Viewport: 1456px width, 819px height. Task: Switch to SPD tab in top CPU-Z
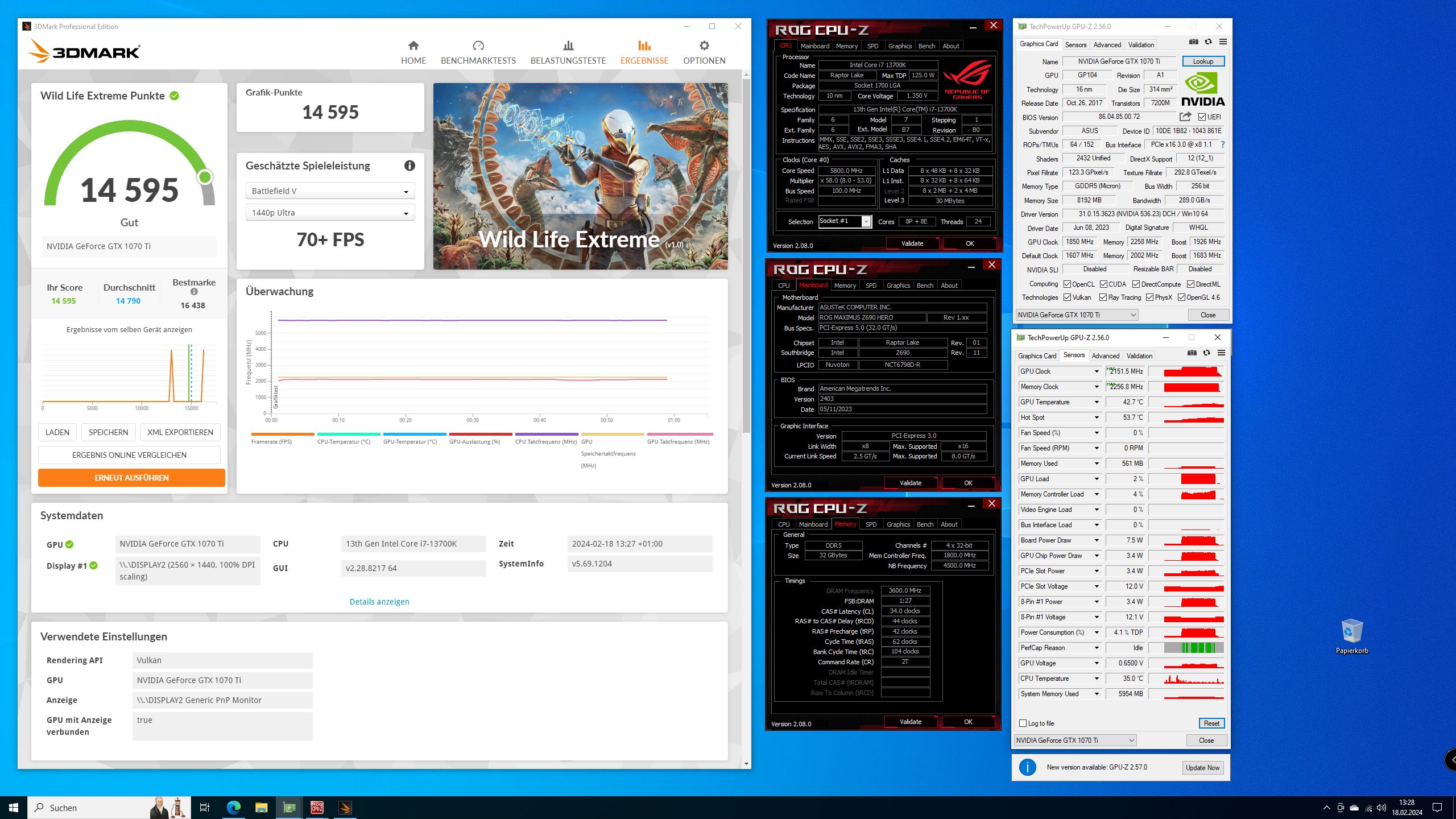pyautogui.click(x=872, y=46)
